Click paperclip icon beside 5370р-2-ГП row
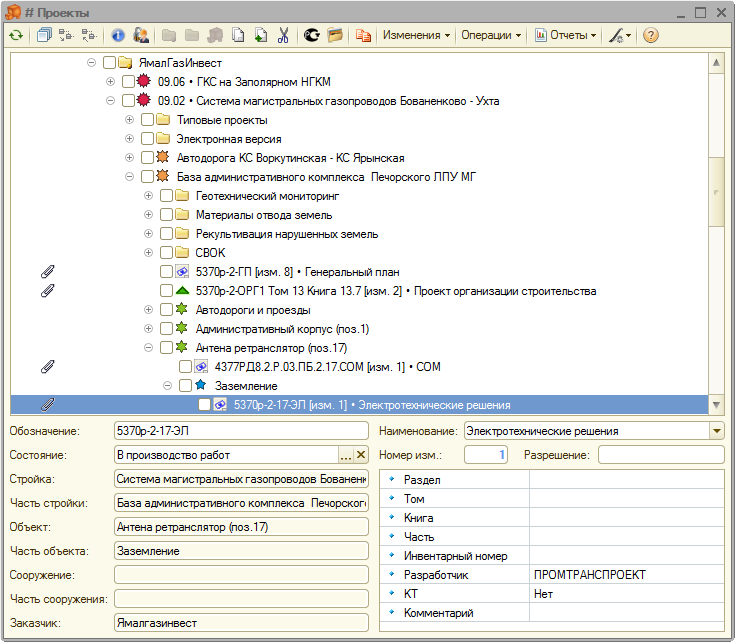This screenshot has height=642, width=735. coord(47,272)
